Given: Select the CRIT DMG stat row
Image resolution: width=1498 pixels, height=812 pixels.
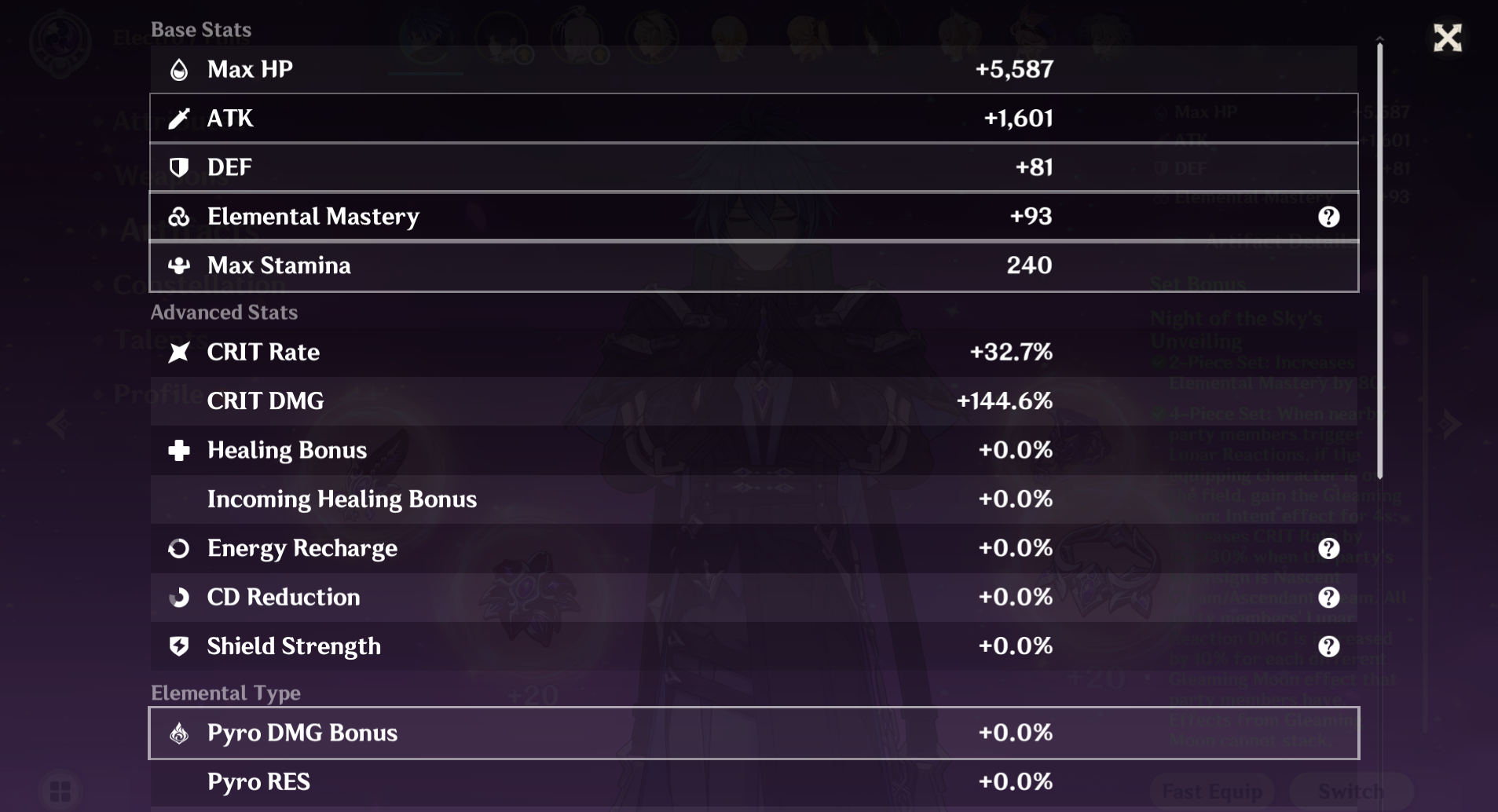Looking at the screenshot, I should 753,401.
